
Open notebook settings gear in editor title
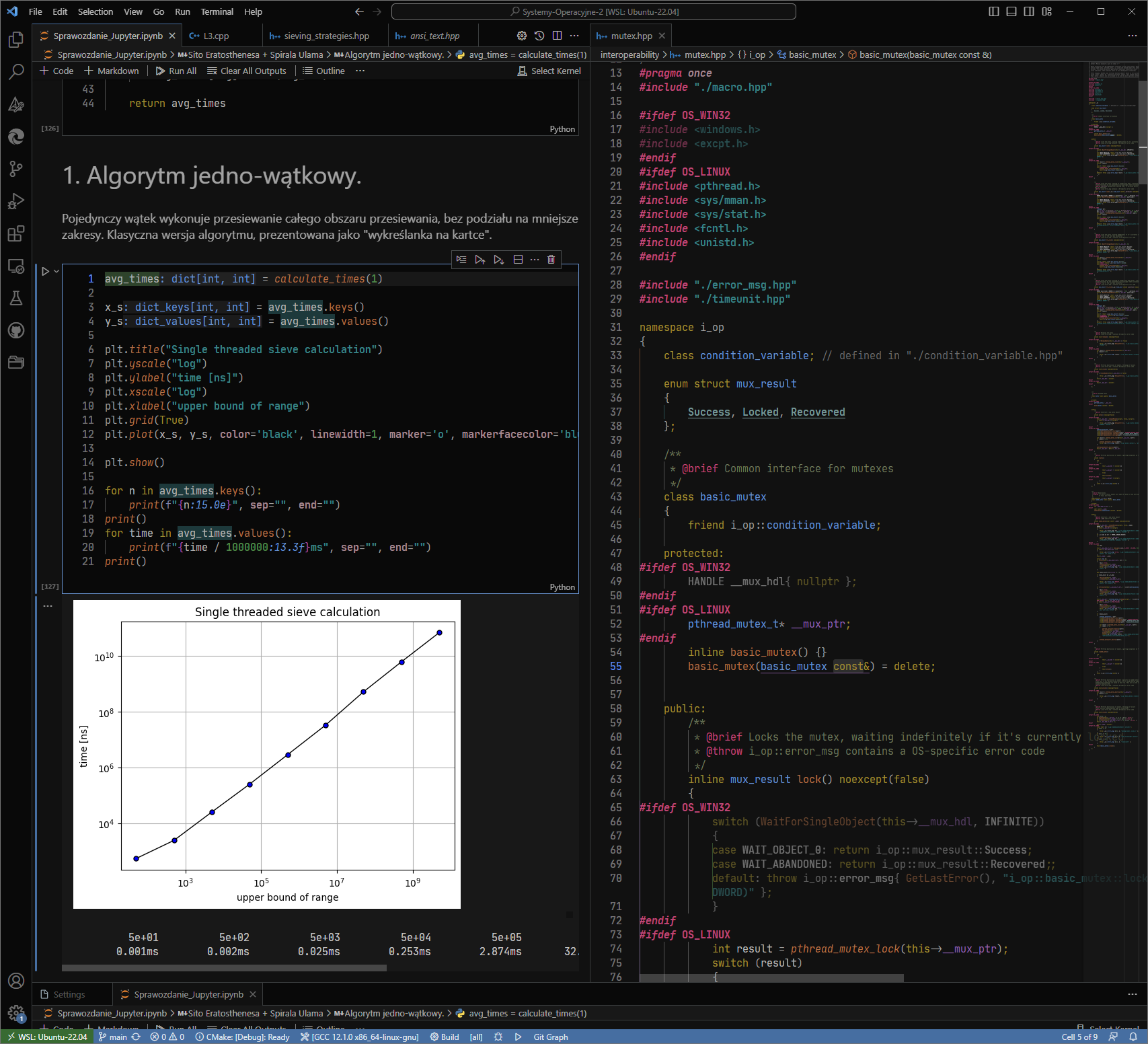522,36
